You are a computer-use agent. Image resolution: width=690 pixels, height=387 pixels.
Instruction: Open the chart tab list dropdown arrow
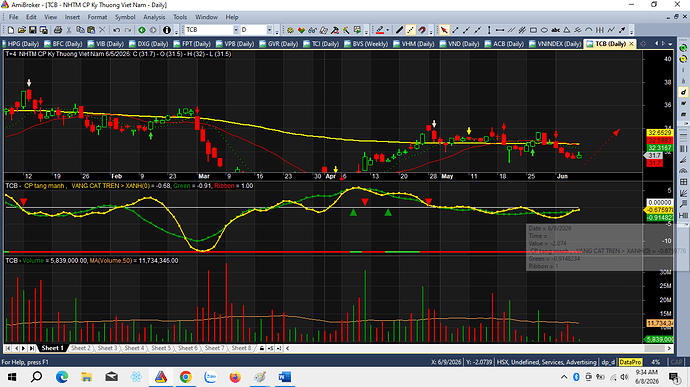click(x=671, y=44)
